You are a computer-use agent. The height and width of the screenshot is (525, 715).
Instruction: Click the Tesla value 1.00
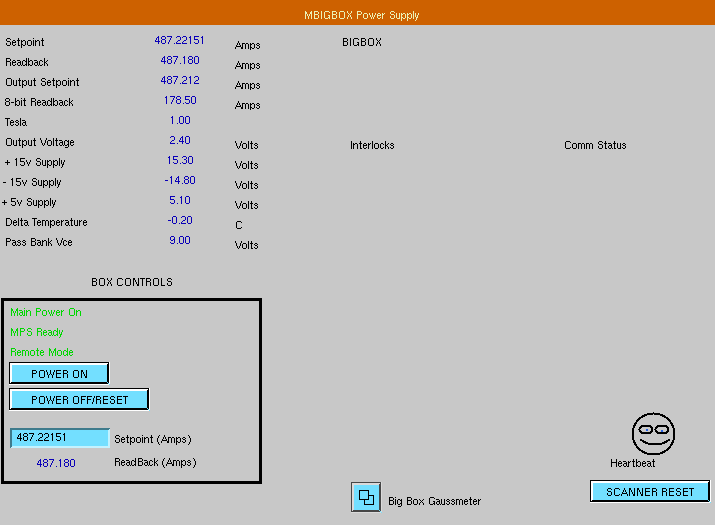pyautogui.click(x=180, y=120)
